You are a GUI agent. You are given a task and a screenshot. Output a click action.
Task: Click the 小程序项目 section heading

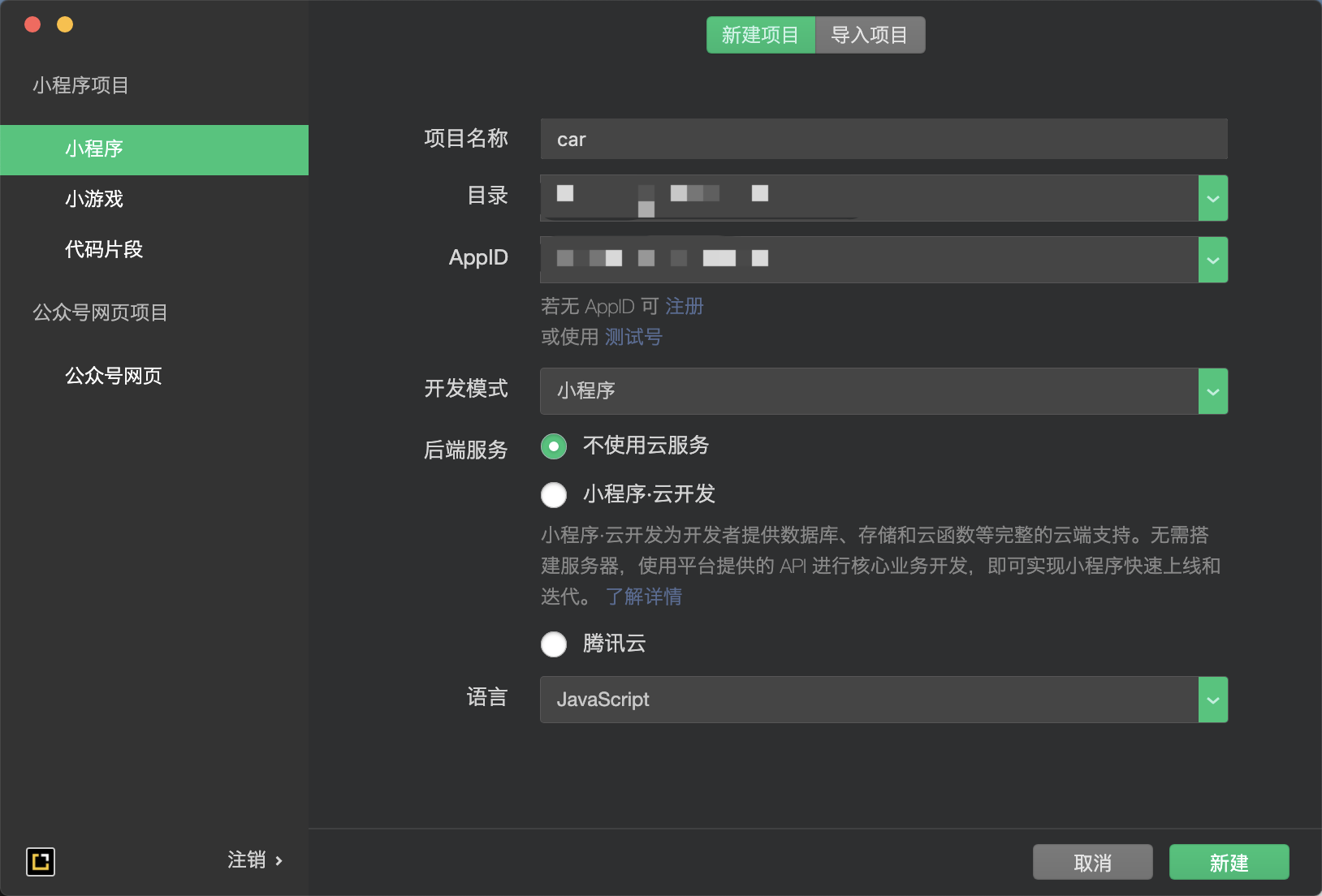coord(80,85)
